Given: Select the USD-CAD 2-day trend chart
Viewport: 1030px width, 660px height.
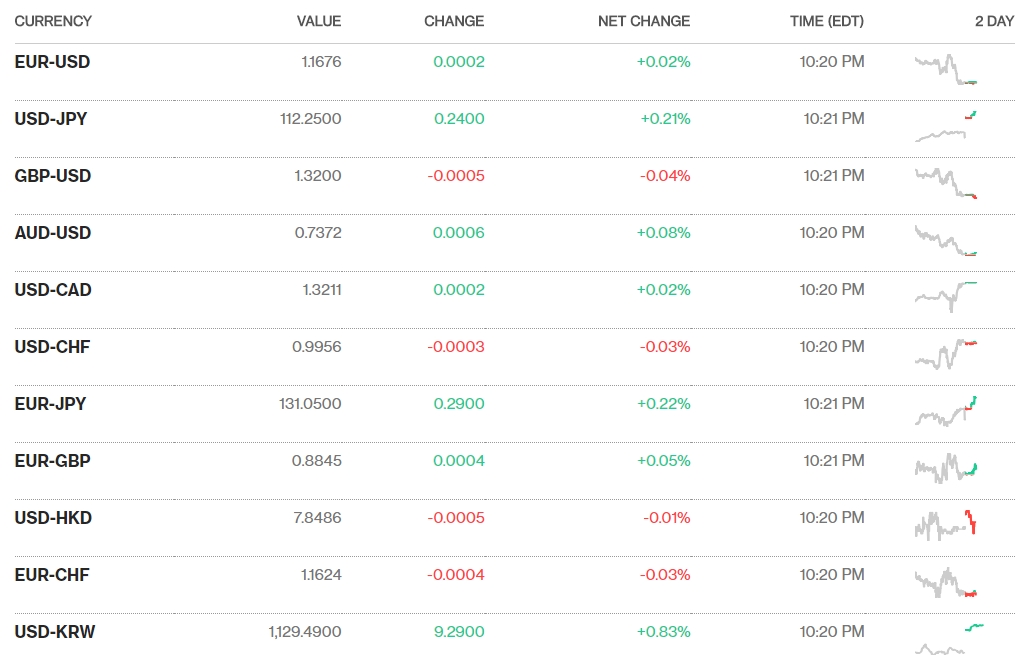Looking at the screenshot, I should pos(946,296).
